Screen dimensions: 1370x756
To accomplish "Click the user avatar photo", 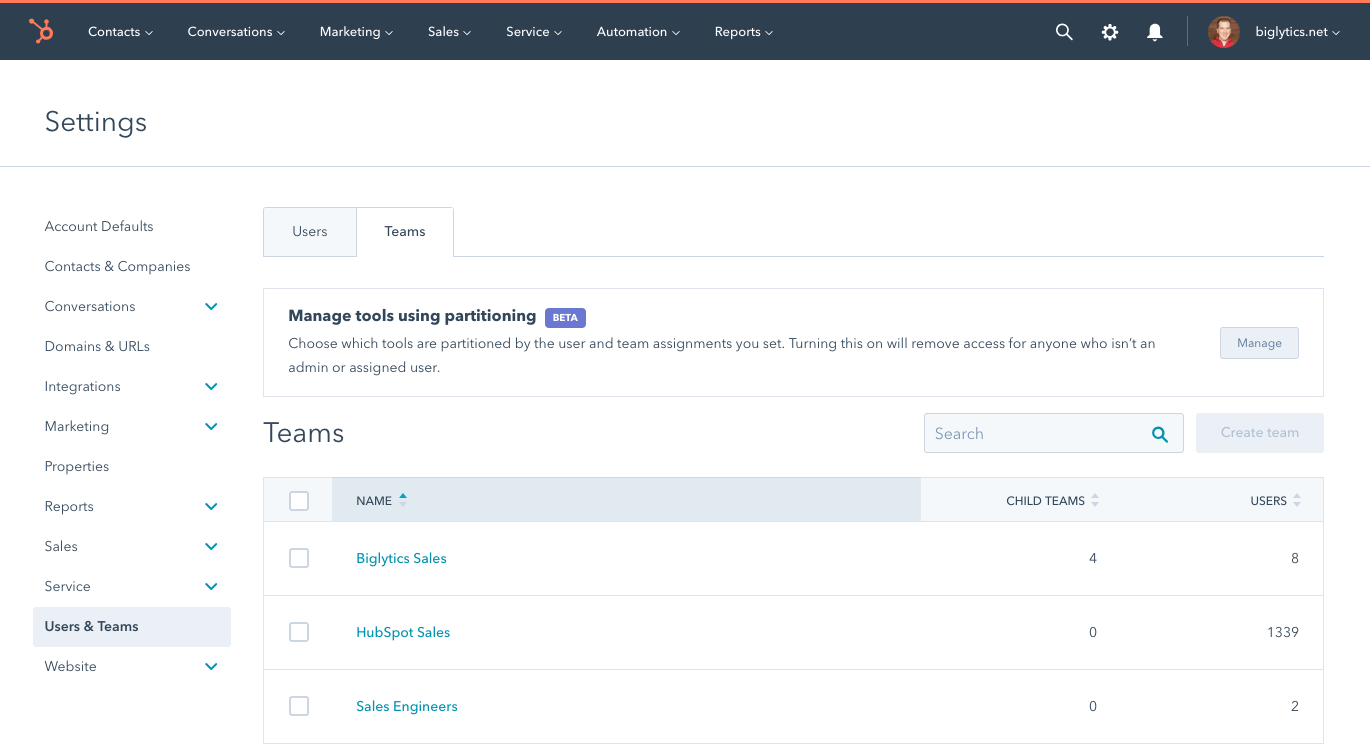I will (x=1223, y=32).
